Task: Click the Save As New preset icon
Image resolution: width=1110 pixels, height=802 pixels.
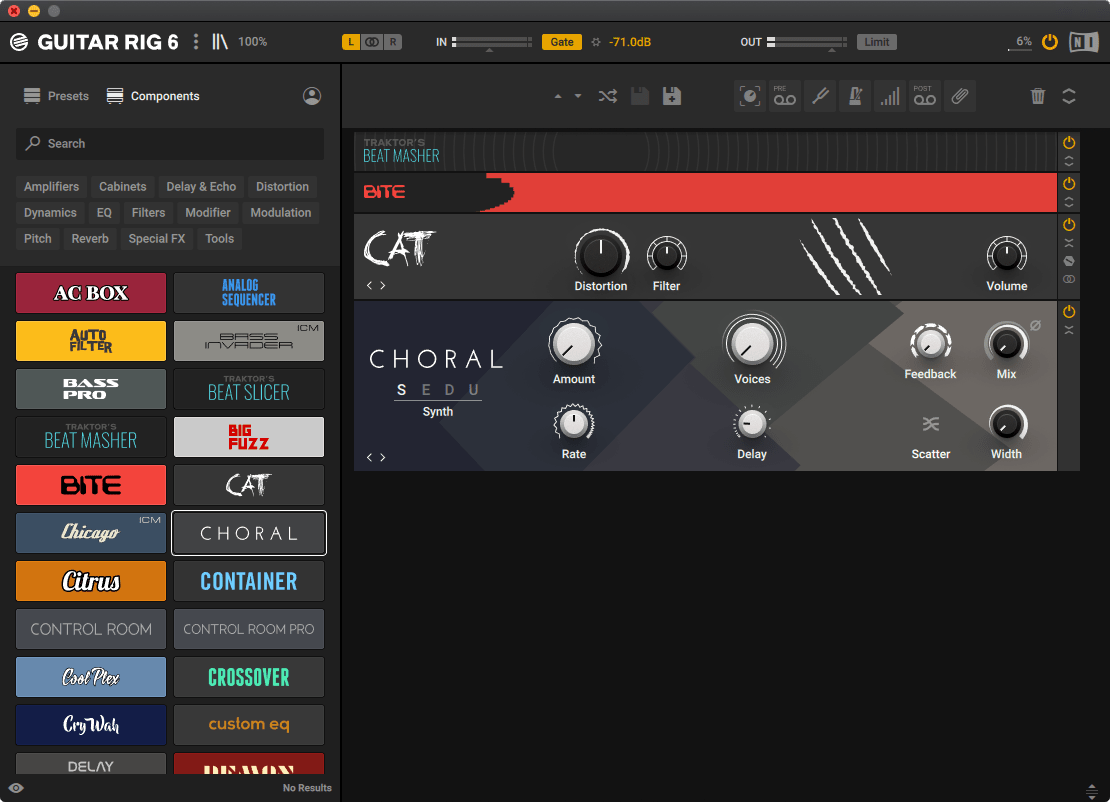Action: pos(672,96)
